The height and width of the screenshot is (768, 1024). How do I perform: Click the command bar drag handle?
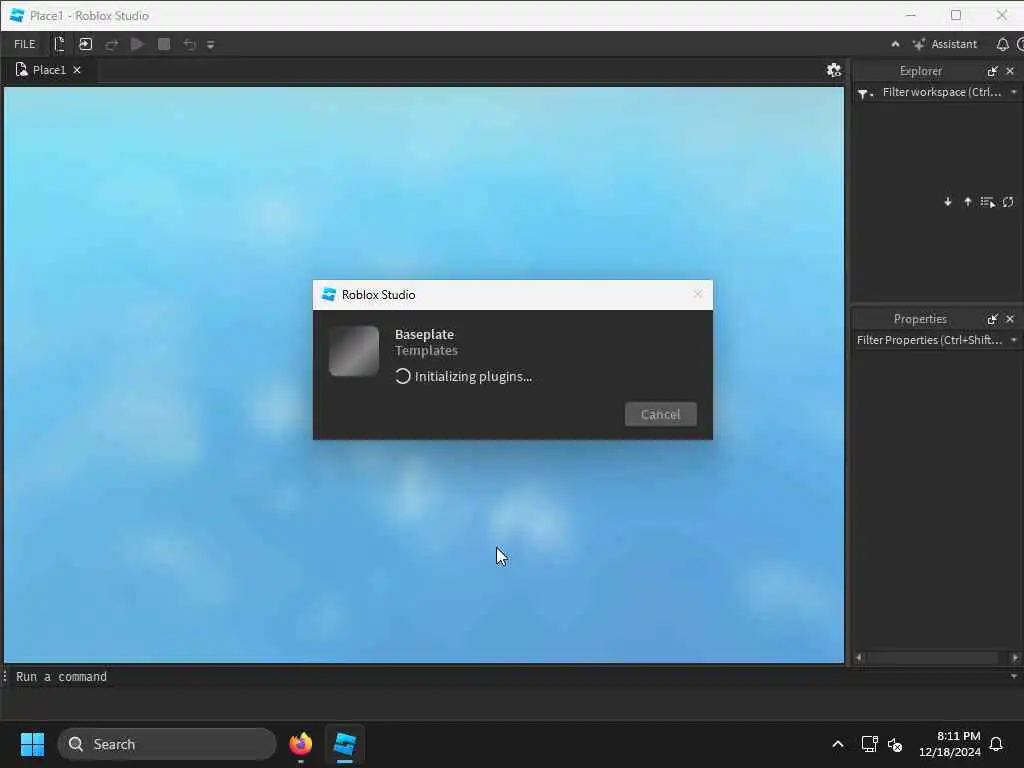tap(5, 677)
